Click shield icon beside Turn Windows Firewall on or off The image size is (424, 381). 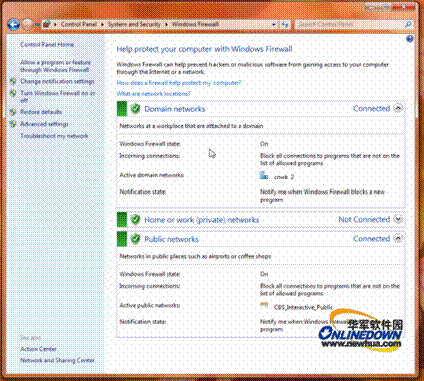(13, 93)
